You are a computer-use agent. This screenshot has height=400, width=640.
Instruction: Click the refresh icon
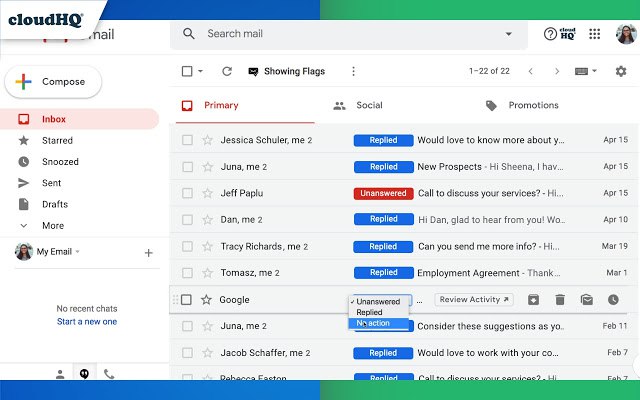click(x=227, y=71)
